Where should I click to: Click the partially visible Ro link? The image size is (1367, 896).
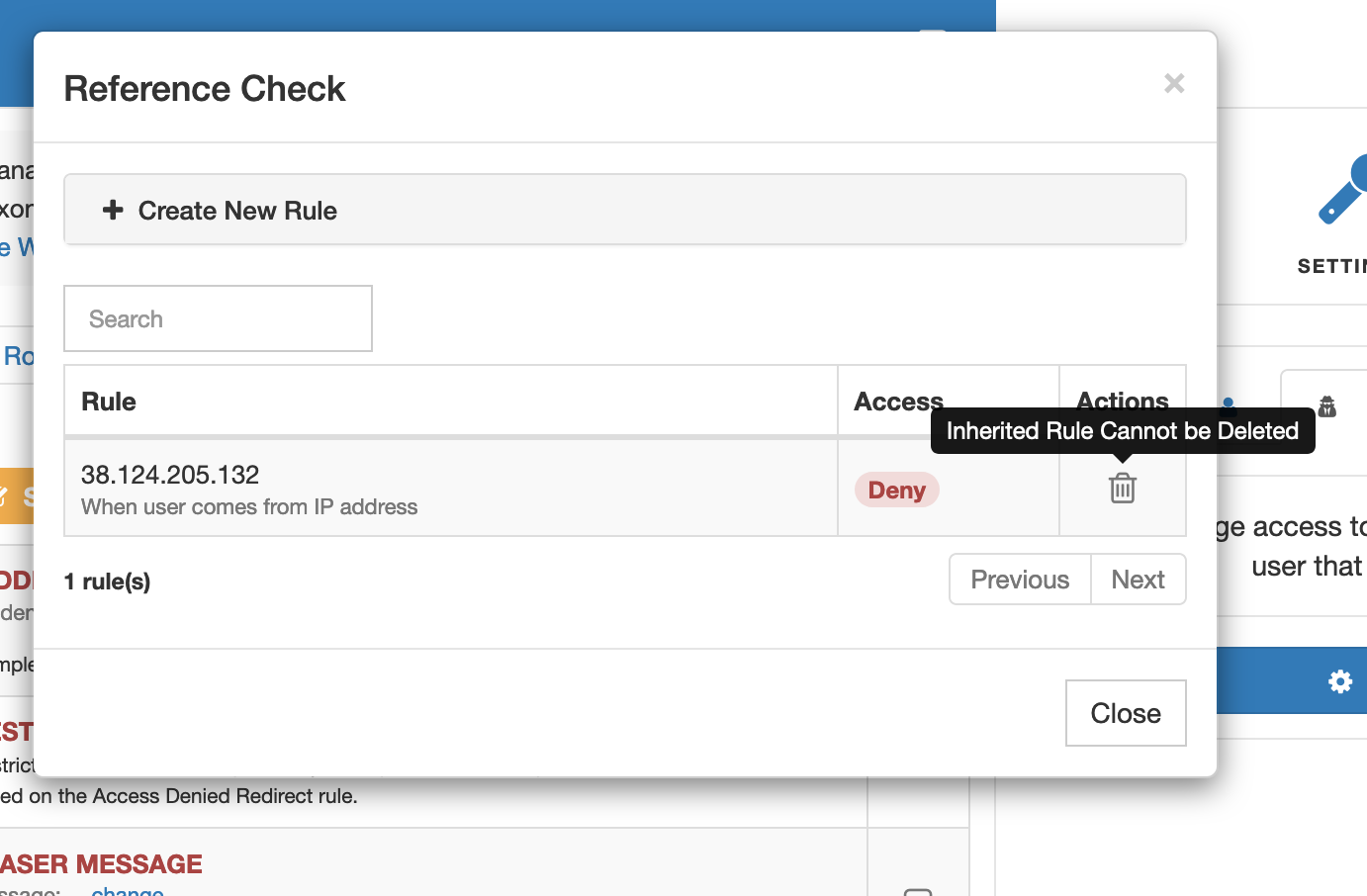pos(16,356)
